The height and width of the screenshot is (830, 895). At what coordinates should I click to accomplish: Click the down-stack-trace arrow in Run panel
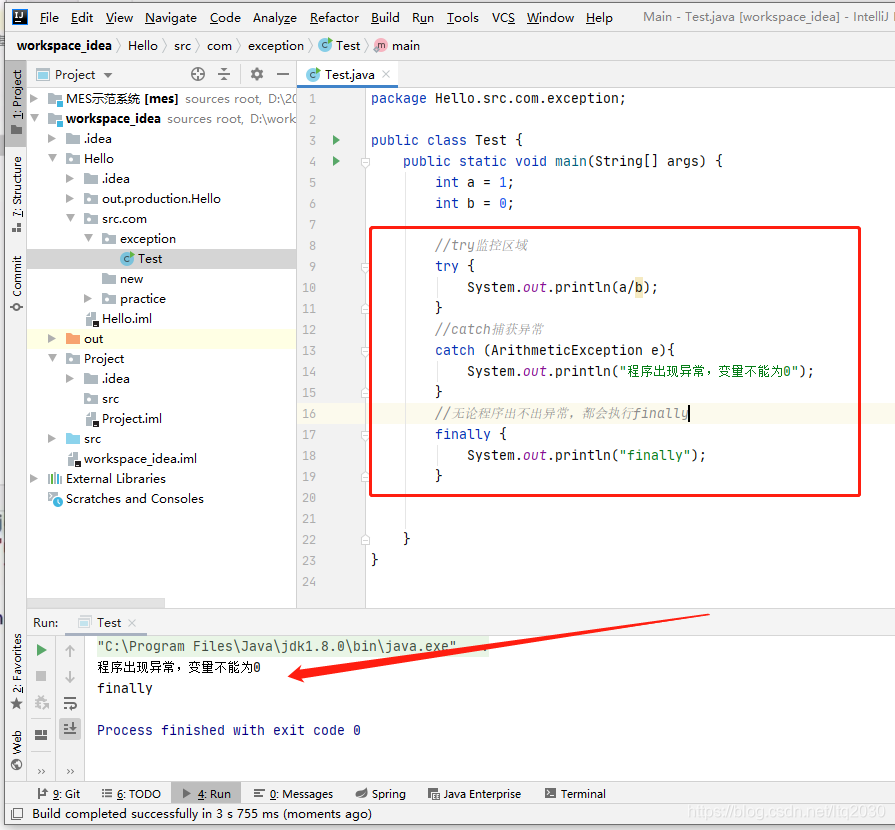point(70,676)
